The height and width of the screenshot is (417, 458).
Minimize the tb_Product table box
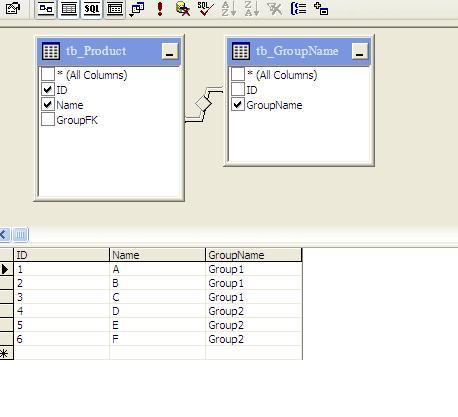pos(170,51)
